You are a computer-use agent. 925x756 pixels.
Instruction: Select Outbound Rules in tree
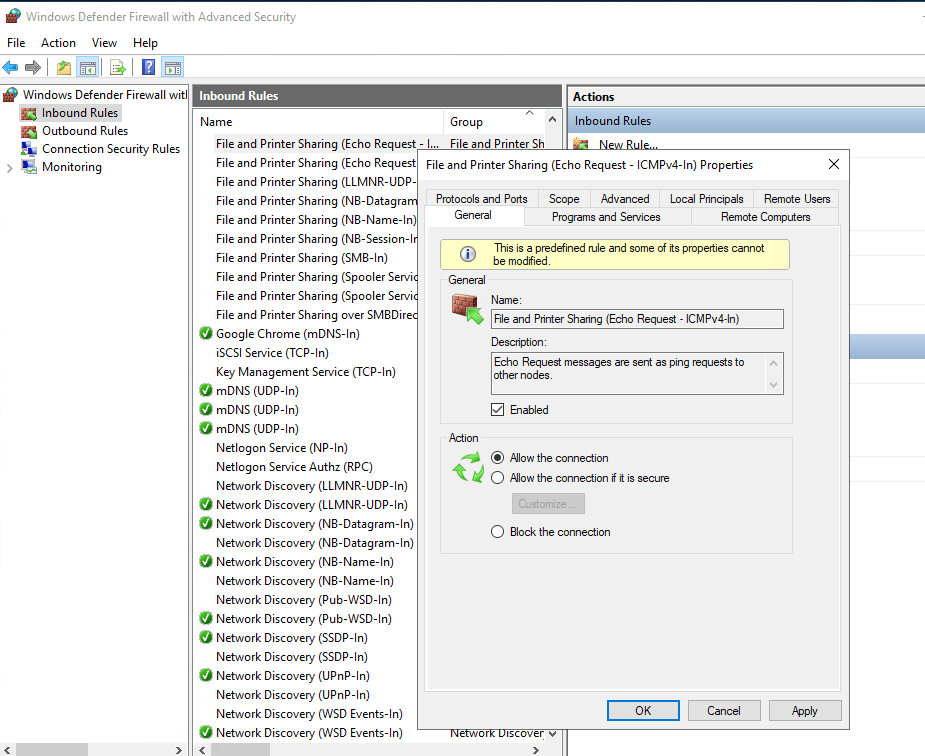(85, 131)
